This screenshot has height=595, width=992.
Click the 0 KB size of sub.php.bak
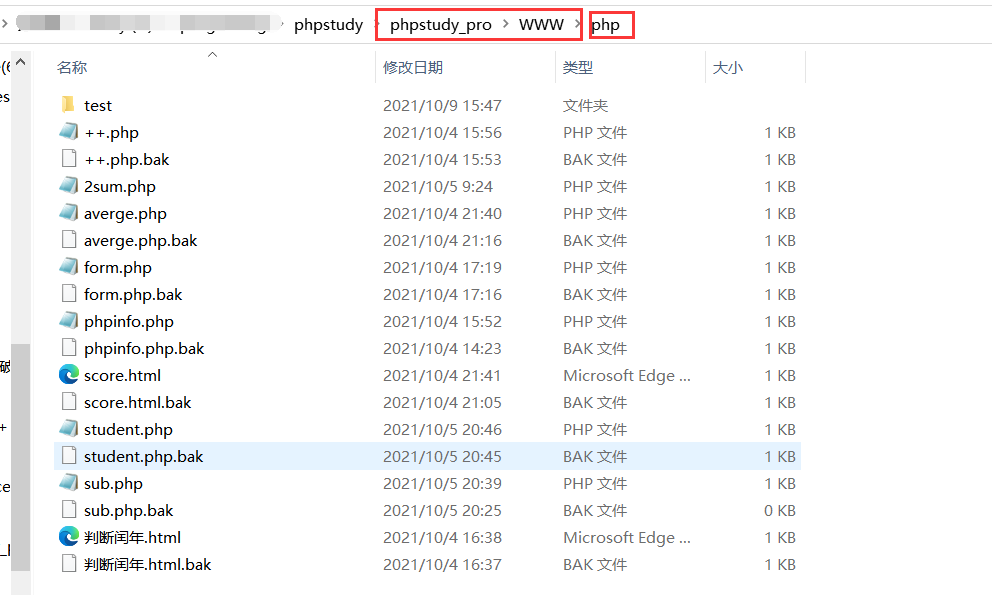(x=779, y=510)
